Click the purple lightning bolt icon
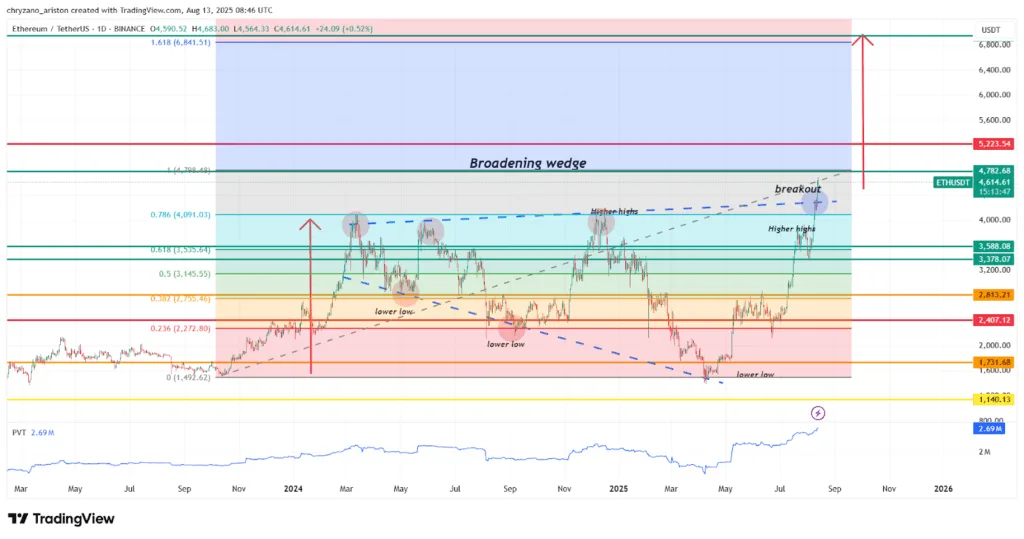This screenshot has width=1024, height=539. click(818, 412)
